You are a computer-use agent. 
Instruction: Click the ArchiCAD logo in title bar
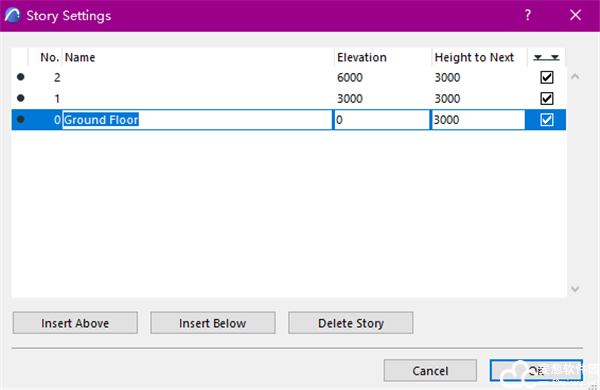tap(13, 15)
